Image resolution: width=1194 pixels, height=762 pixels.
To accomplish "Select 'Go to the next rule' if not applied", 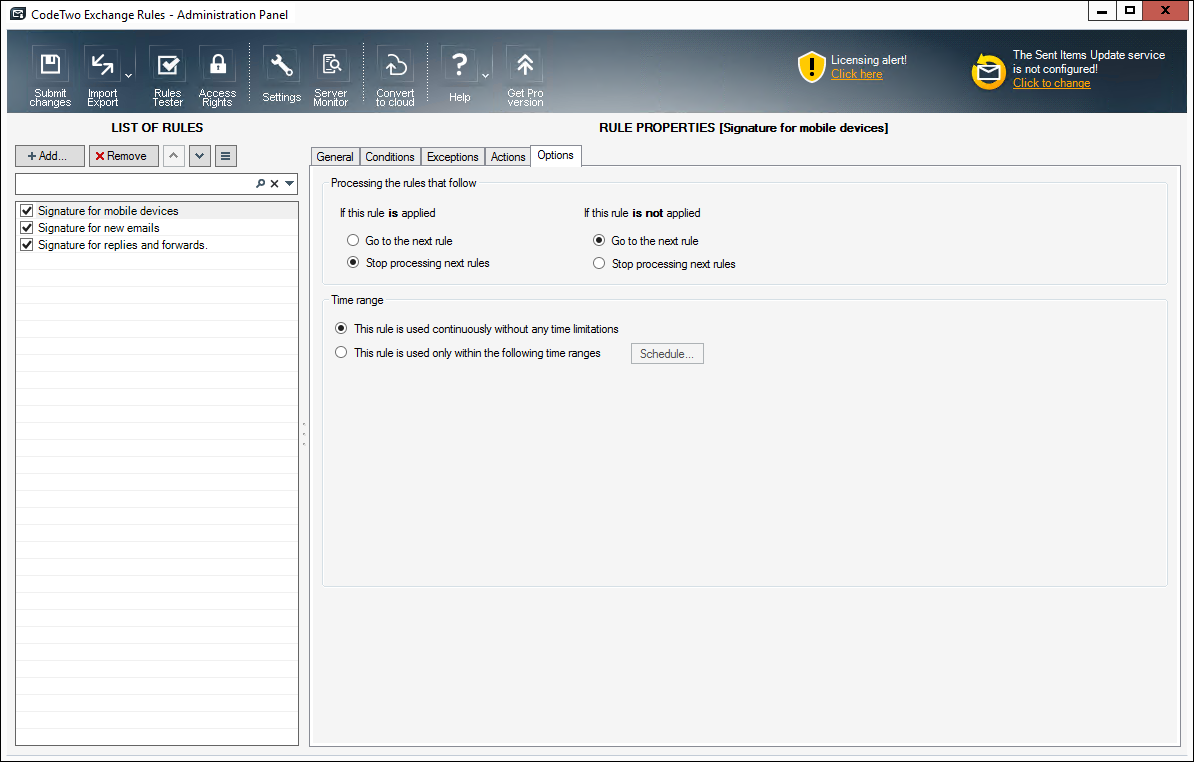I will coord(599,241).
